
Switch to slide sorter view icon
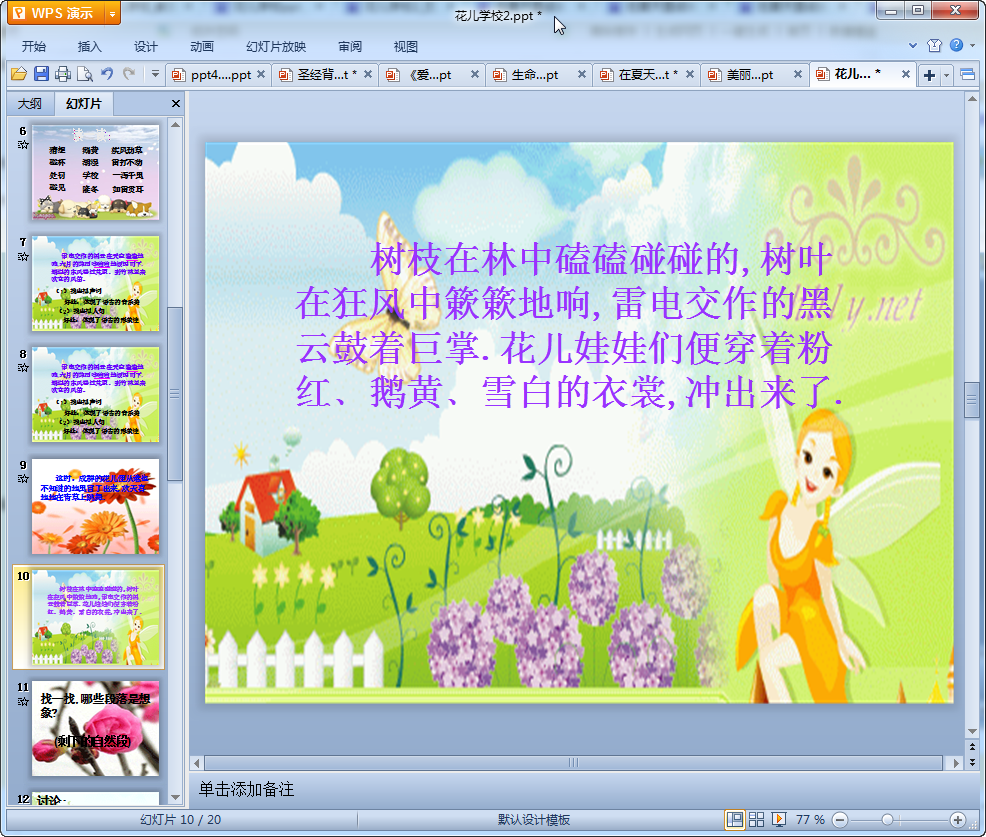click(756, 819)
